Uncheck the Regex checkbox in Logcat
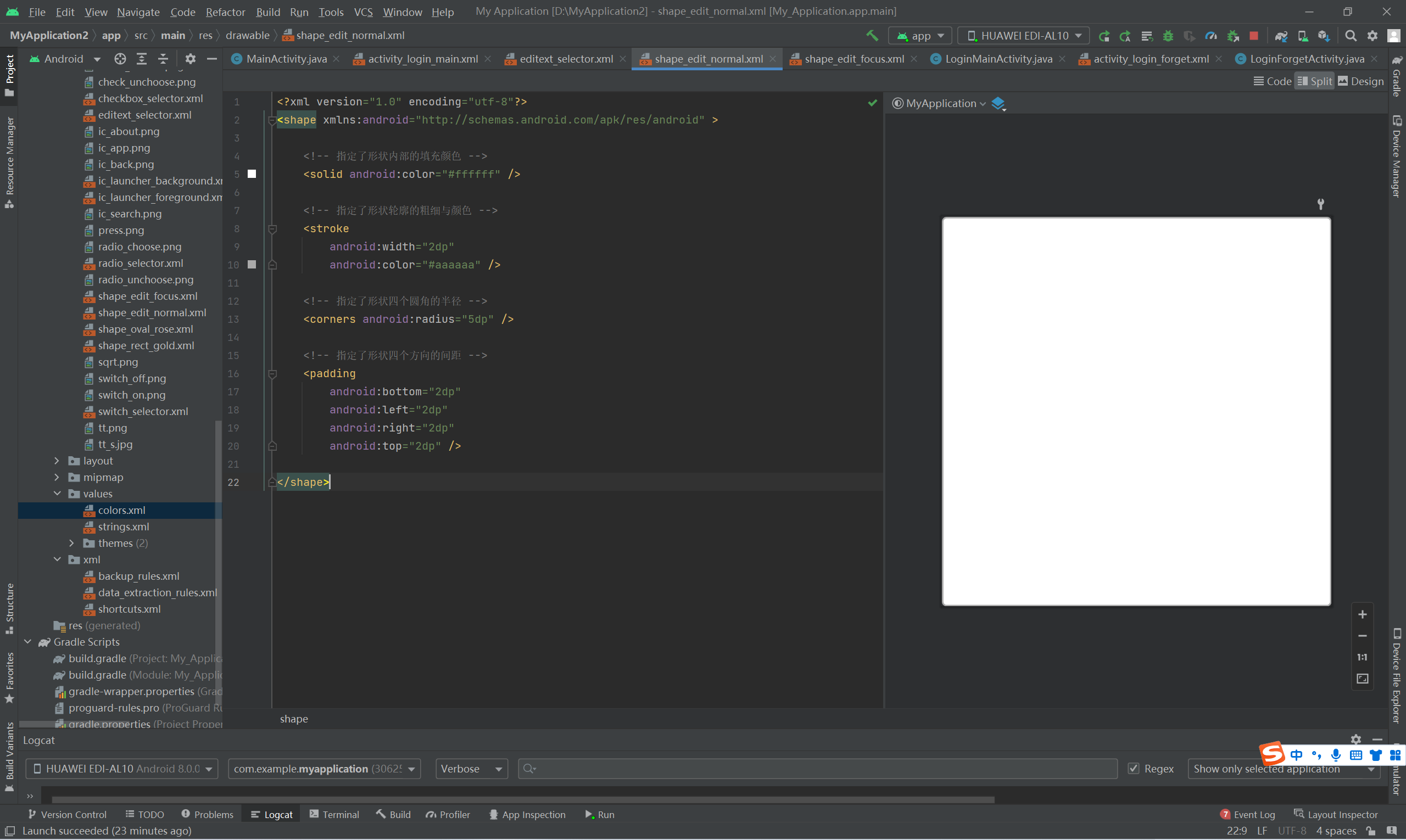 click(x=1133, y=768)
